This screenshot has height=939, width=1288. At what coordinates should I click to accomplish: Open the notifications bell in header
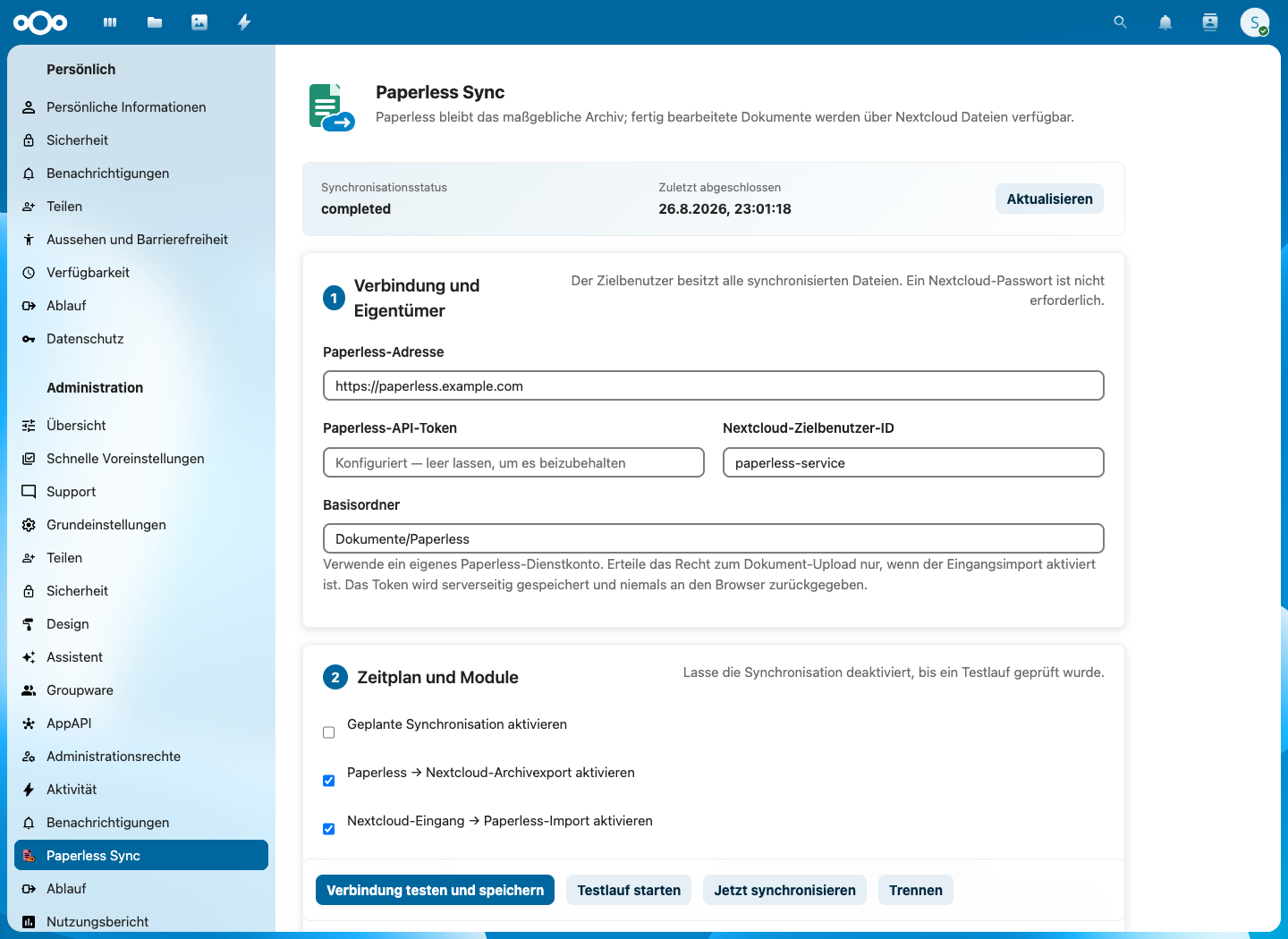pyautogui.click(x=1165, y=22)
